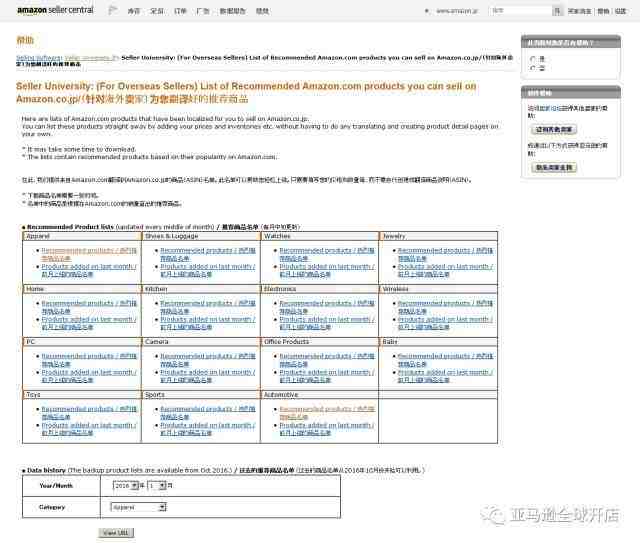Open Kitchen recommended products list
Screen dimensions: 640x543
coord(208,307)
